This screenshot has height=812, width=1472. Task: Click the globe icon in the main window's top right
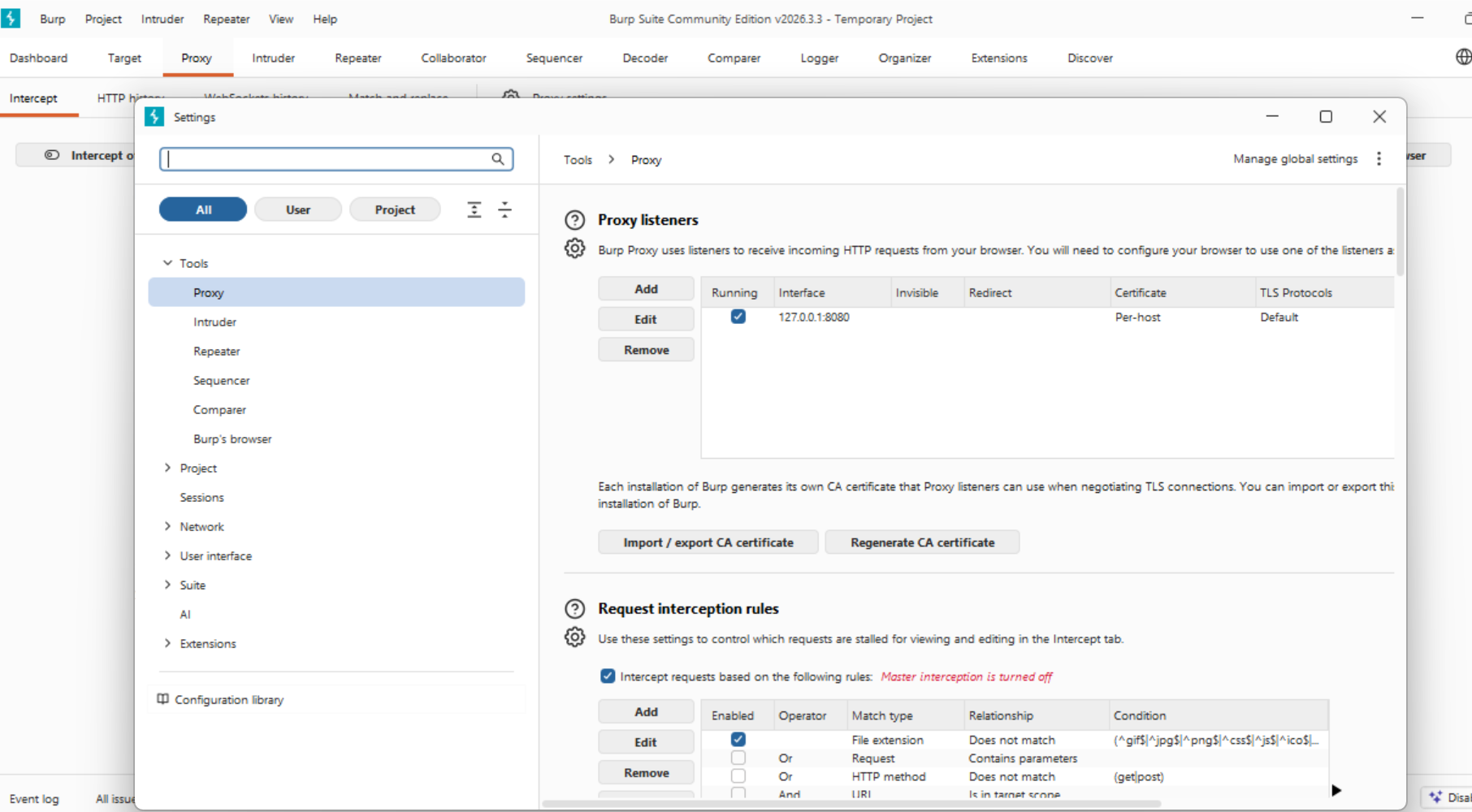[1463, 57]
